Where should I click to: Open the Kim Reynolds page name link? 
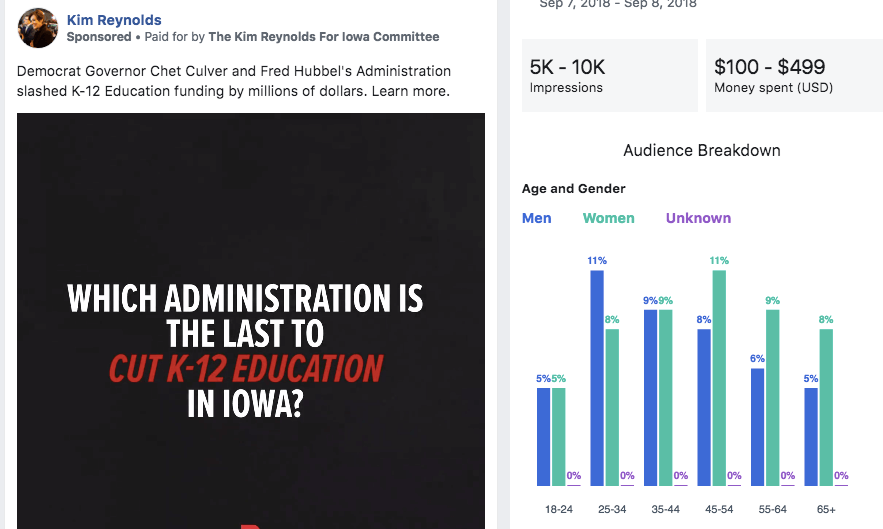tap(113, 20)
